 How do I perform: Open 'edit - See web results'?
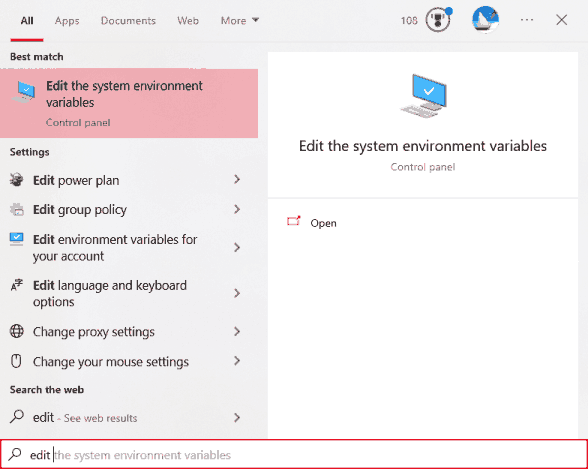[128, 417]
